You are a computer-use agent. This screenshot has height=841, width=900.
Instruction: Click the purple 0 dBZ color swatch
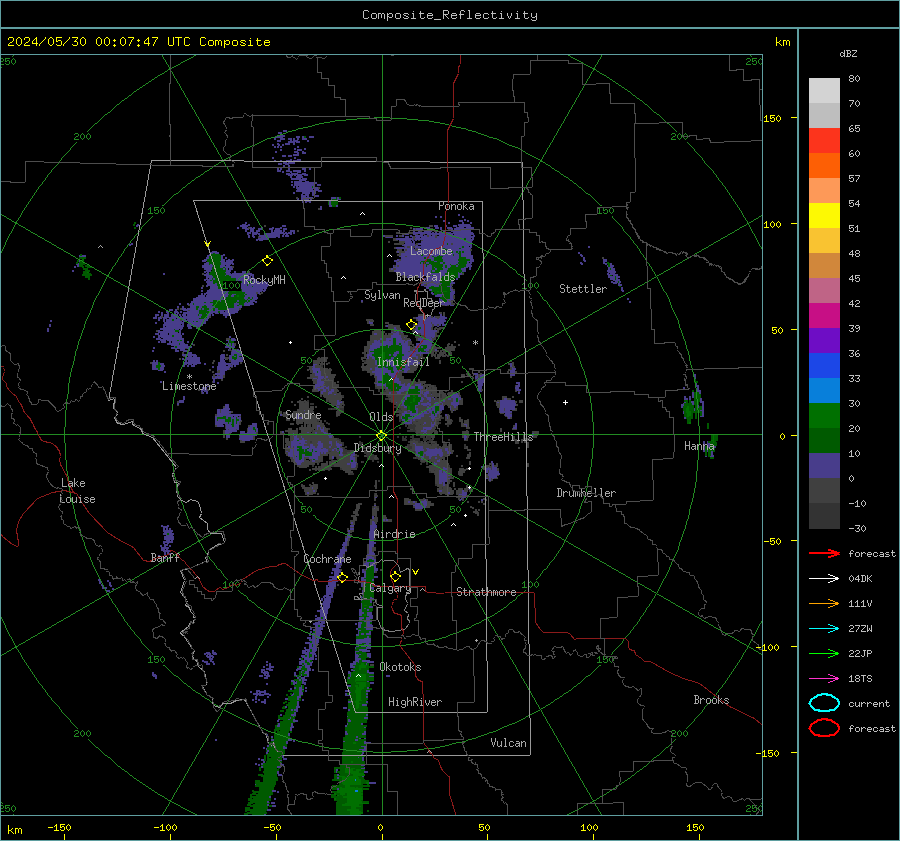tap(824, 465)
